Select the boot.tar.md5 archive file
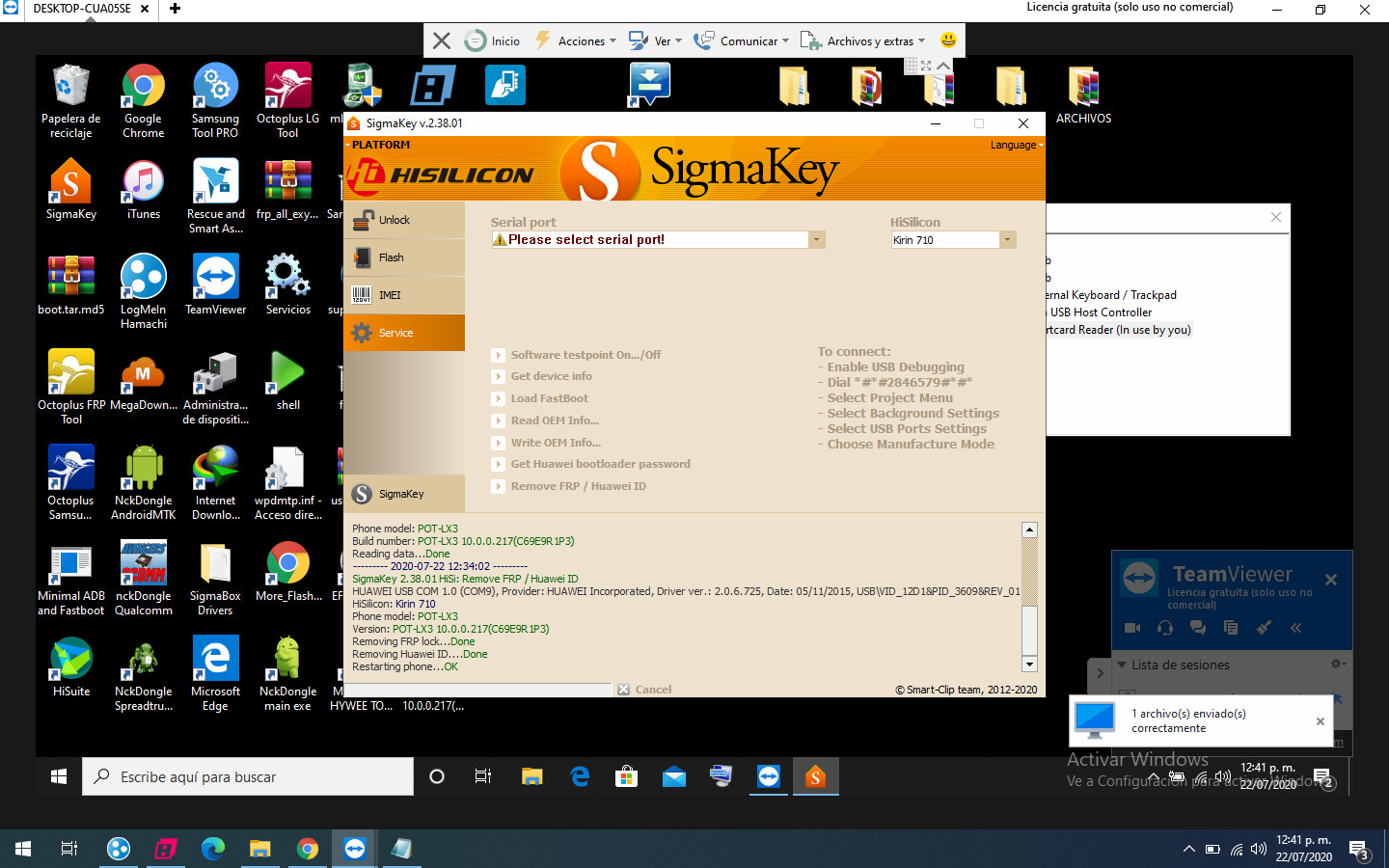1389x868 pixels. 71,285
